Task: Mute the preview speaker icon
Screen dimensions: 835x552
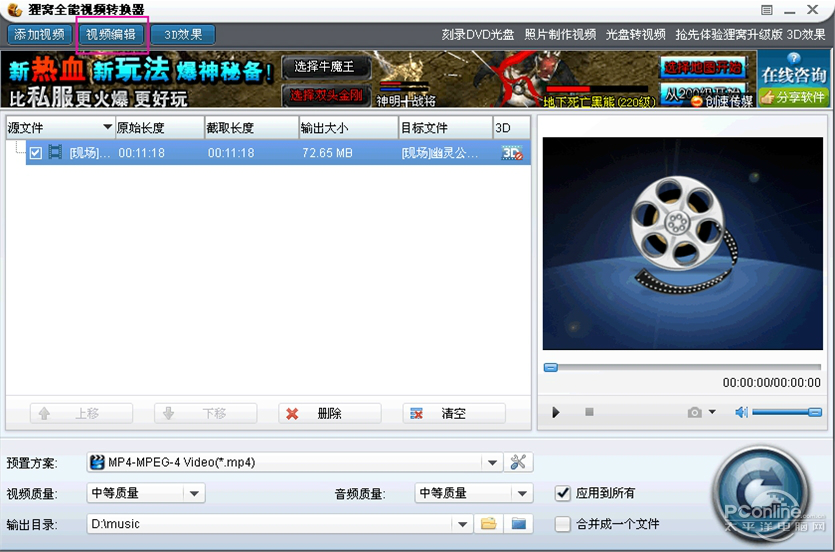Action: pos(741,412)
